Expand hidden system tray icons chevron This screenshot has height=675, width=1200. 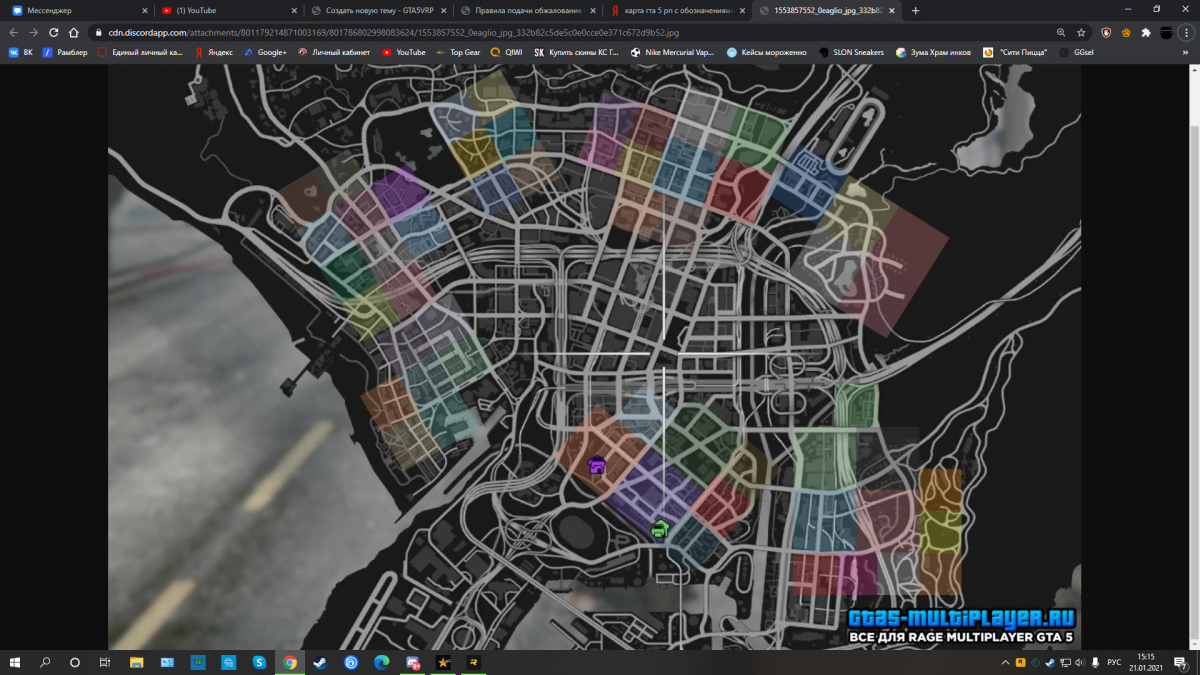pyautogui.click(x=1004, y=662)
